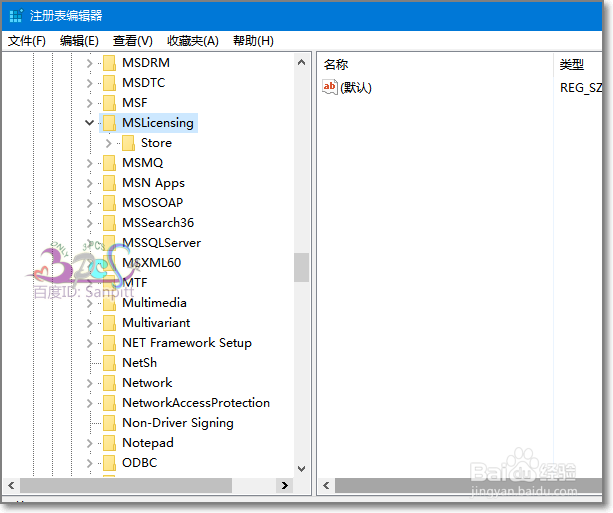Open the 帮助(H) menu
Screen dimensions: 613x513
253,41
